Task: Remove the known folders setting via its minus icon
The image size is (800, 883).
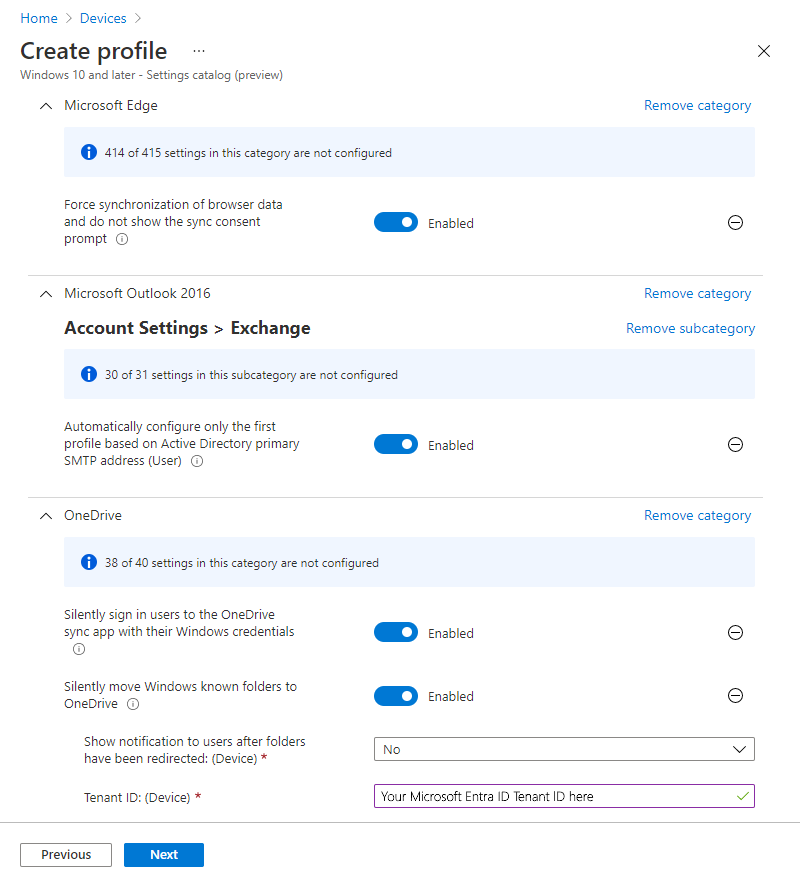Action: [x=735, y=695]
